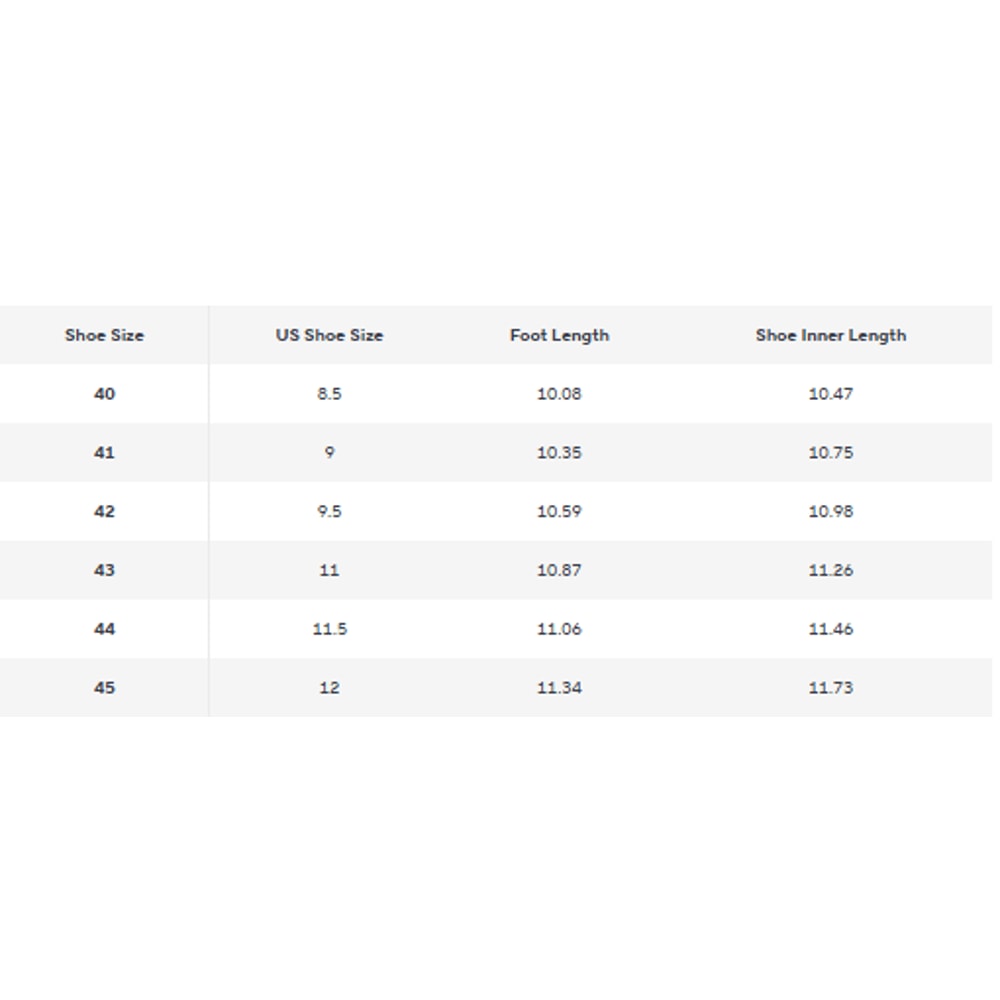Click the US Shoe Size column header
This screenshot has width=1000, height=1000.
[329, 335]
